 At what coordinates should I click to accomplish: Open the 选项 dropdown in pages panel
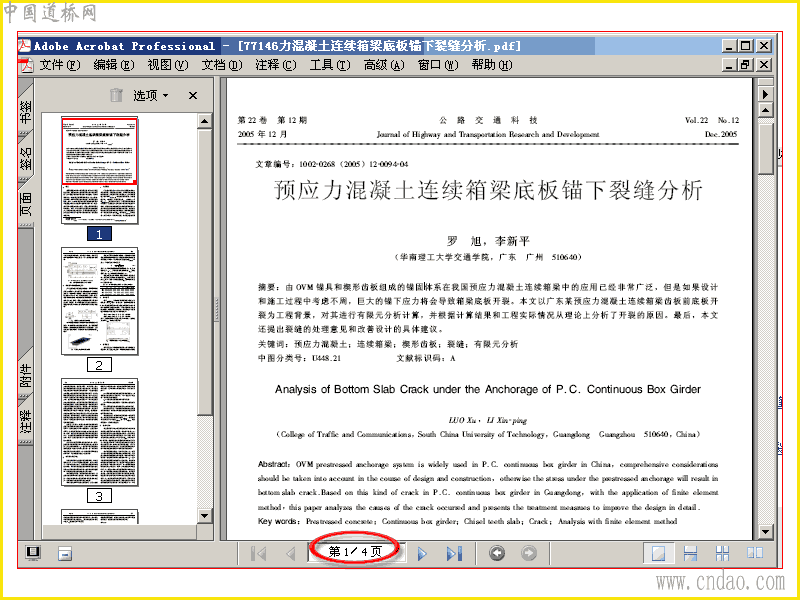coord(151,95)
